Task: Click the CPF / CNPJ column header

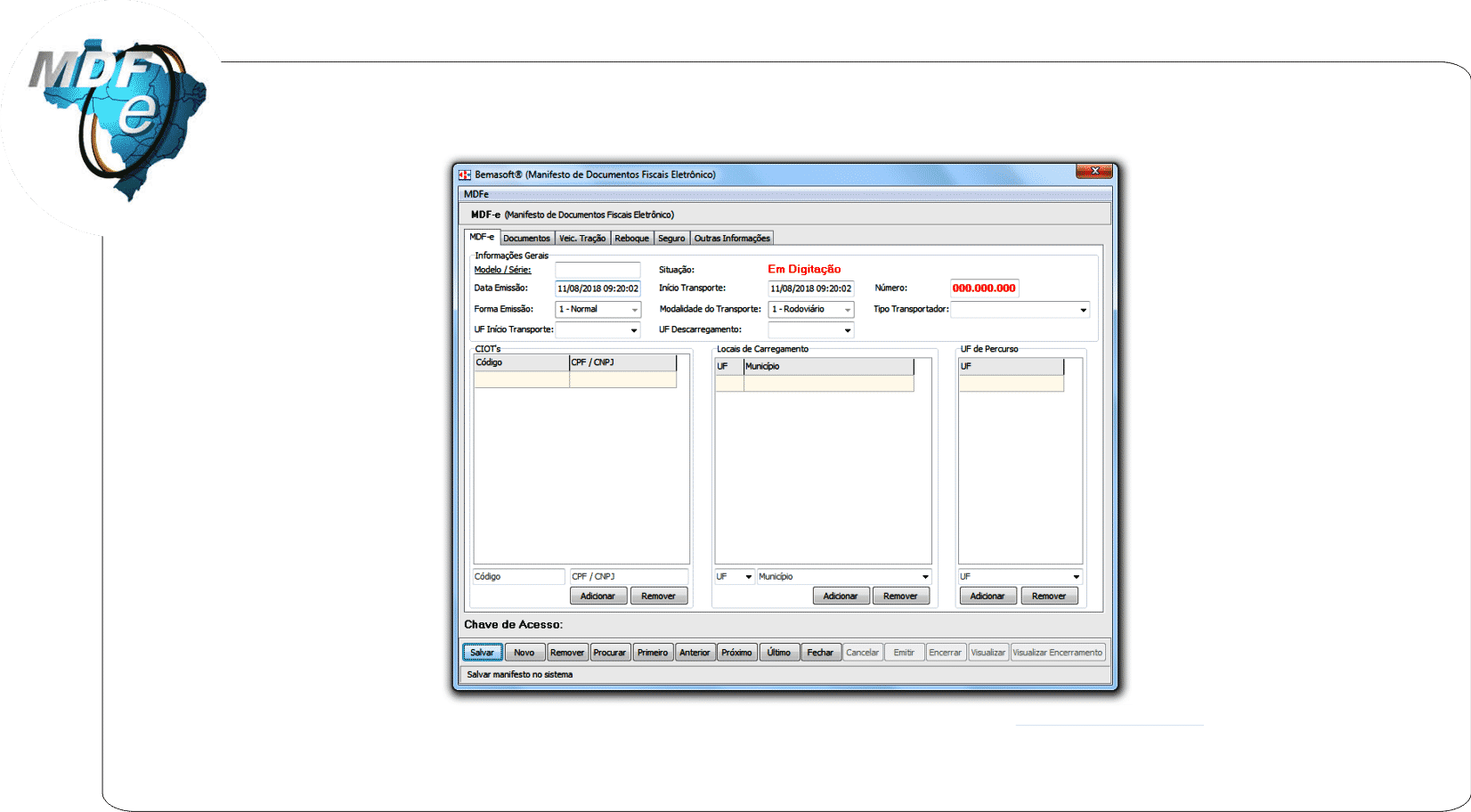Action: coord(623,362)
